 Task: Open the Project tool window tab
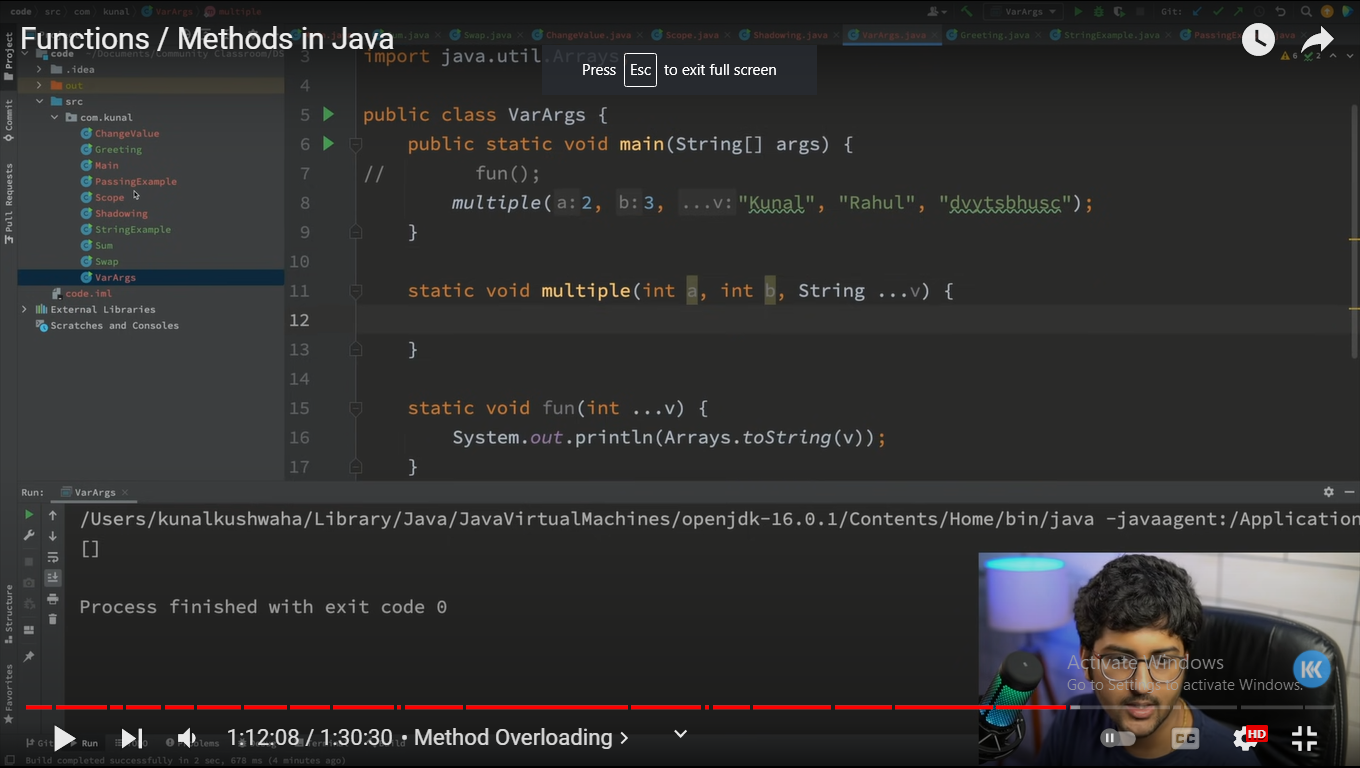click(9, 57)
